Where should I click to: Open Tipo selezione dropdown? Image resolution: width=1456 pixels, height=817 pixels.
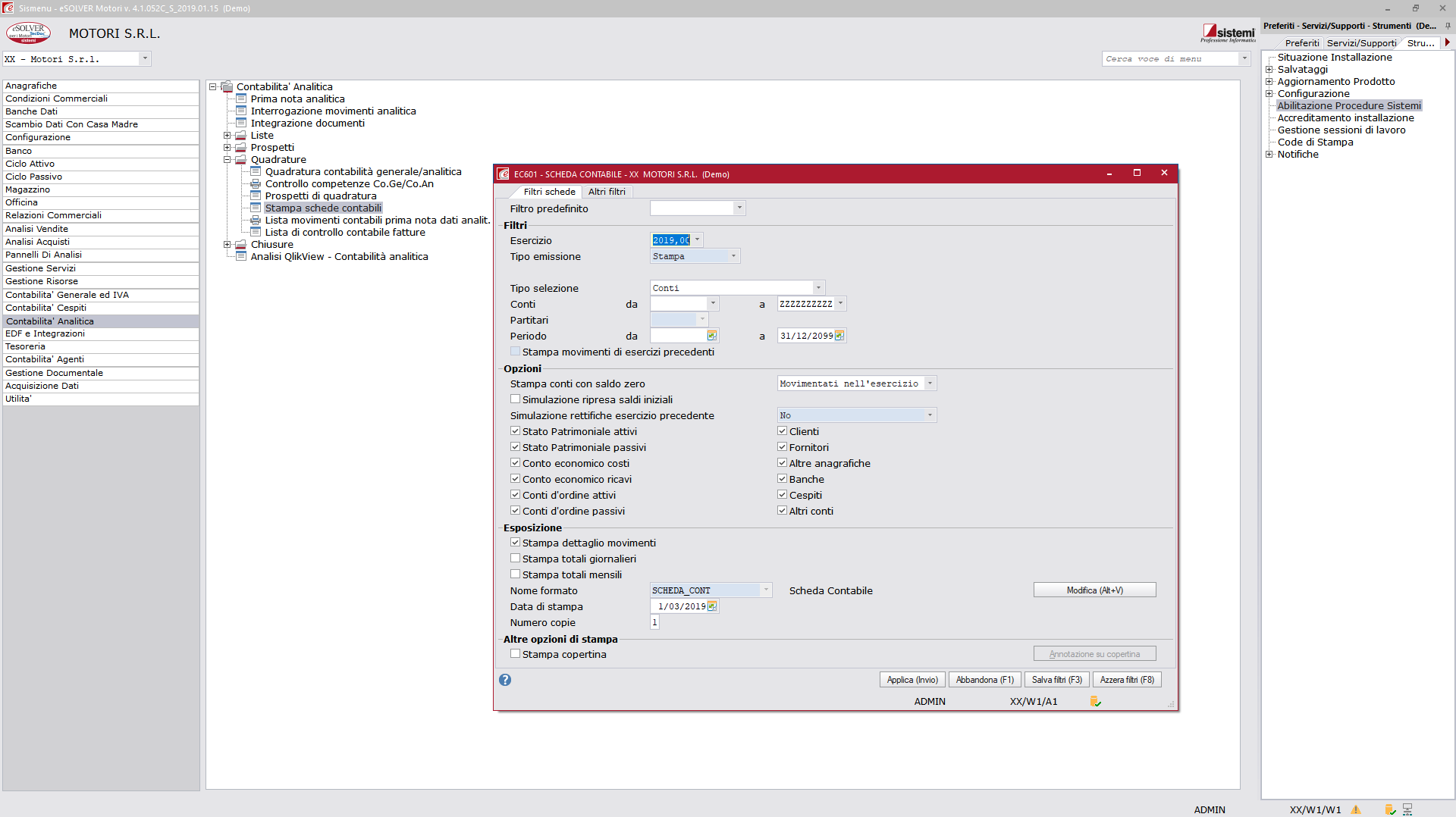click(x=818, y=288)
